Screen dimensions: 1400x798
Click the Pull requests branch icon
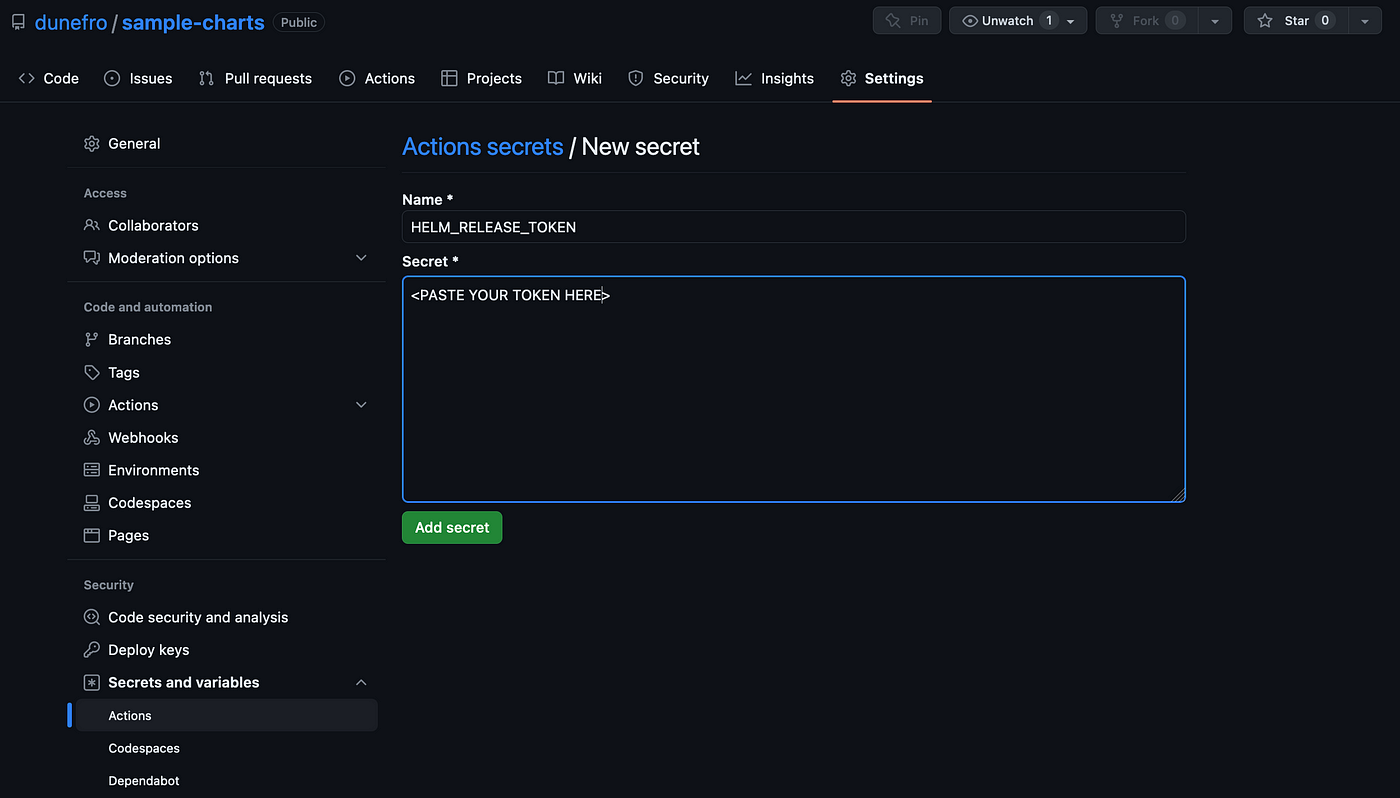click(207, 78)
